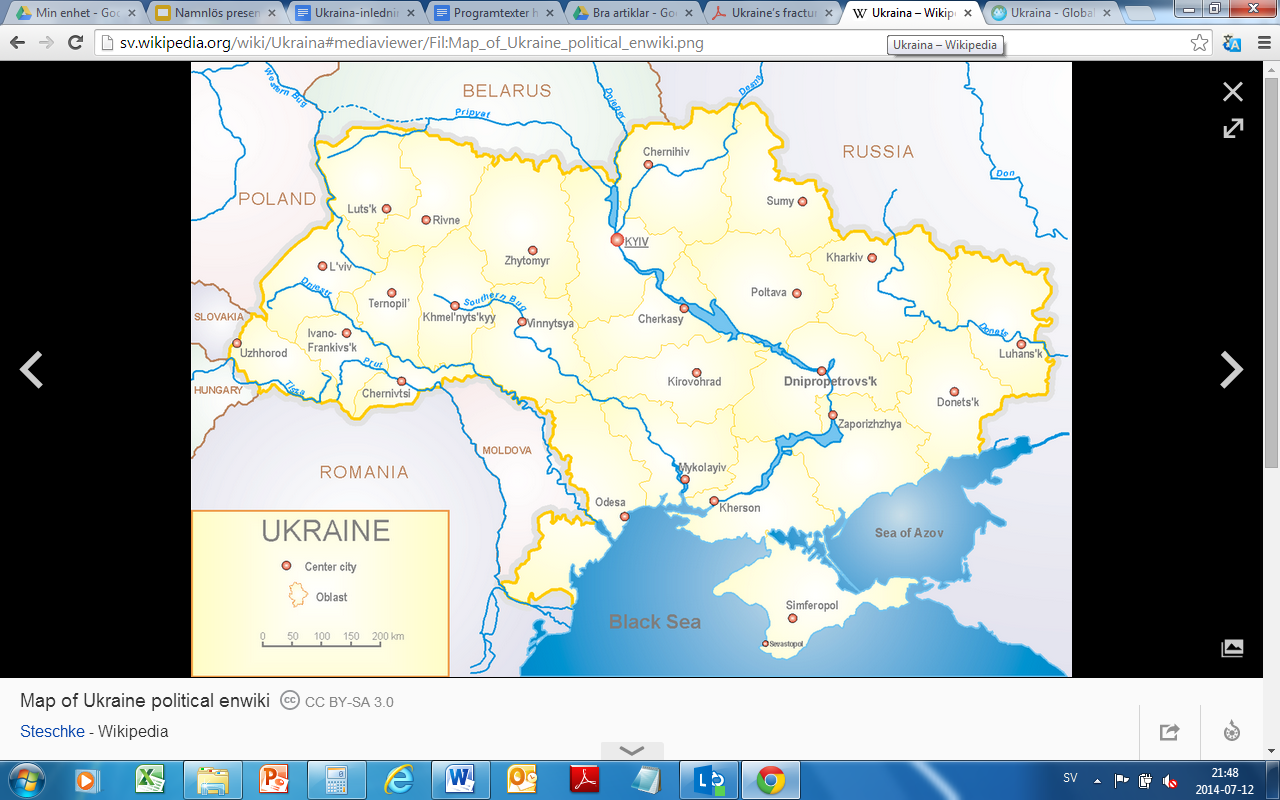Open Windows Media Player from taskbar

pos(87,779)
